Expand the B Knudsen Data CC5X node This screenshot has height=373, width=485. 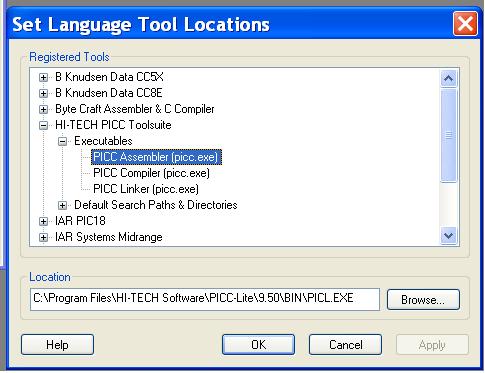tap(43, 77)
